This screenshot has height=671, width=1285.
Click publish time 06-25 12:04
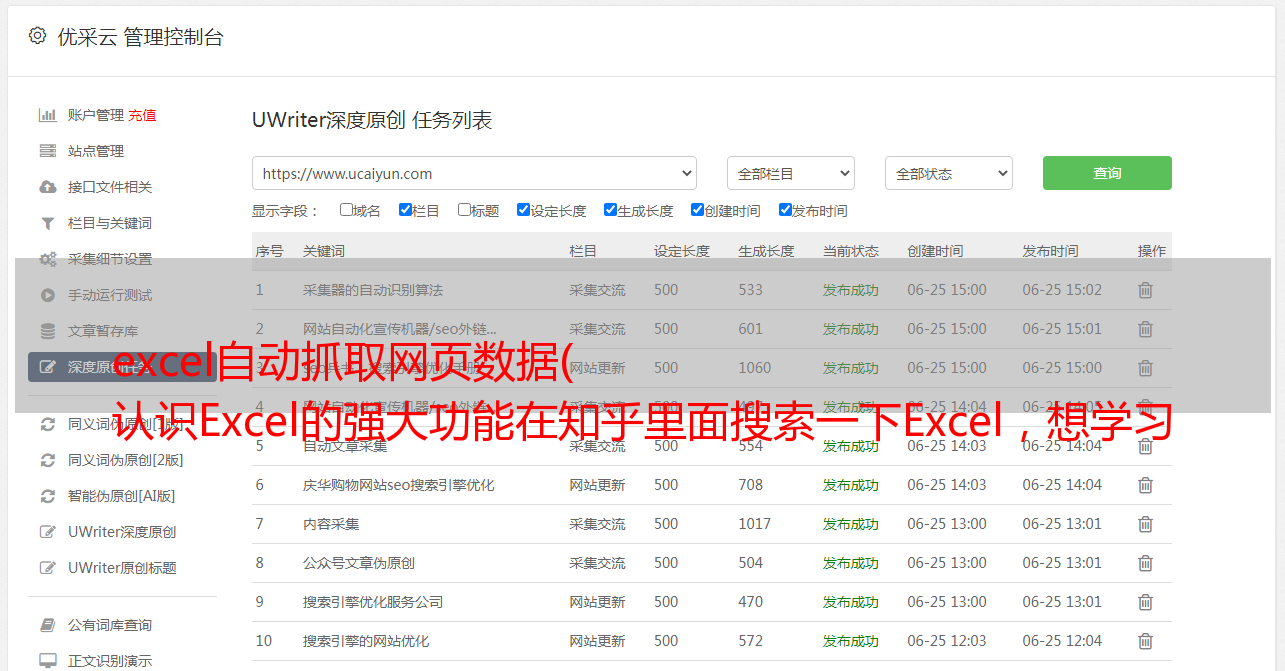1062,641
